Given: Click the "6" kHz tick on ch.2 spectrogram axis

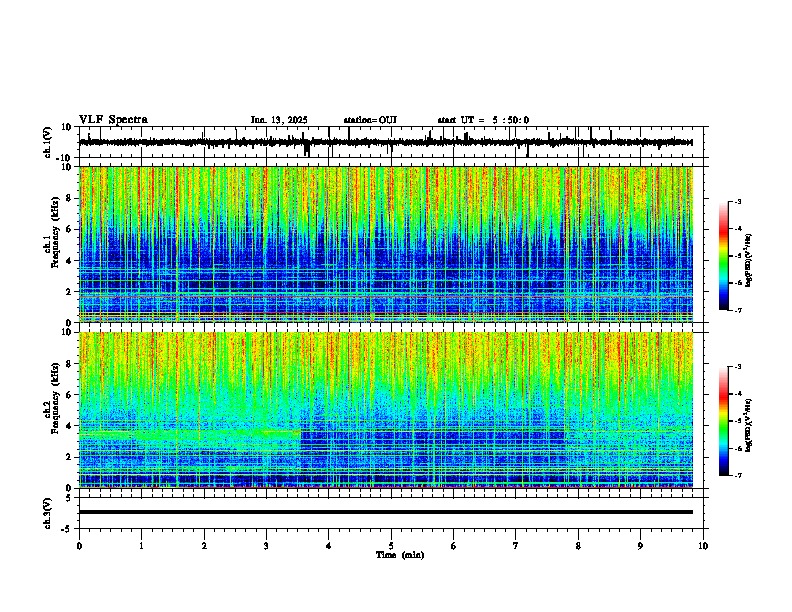Looking at the screenshot, I should pyautogui.click(x=71, y=395).
